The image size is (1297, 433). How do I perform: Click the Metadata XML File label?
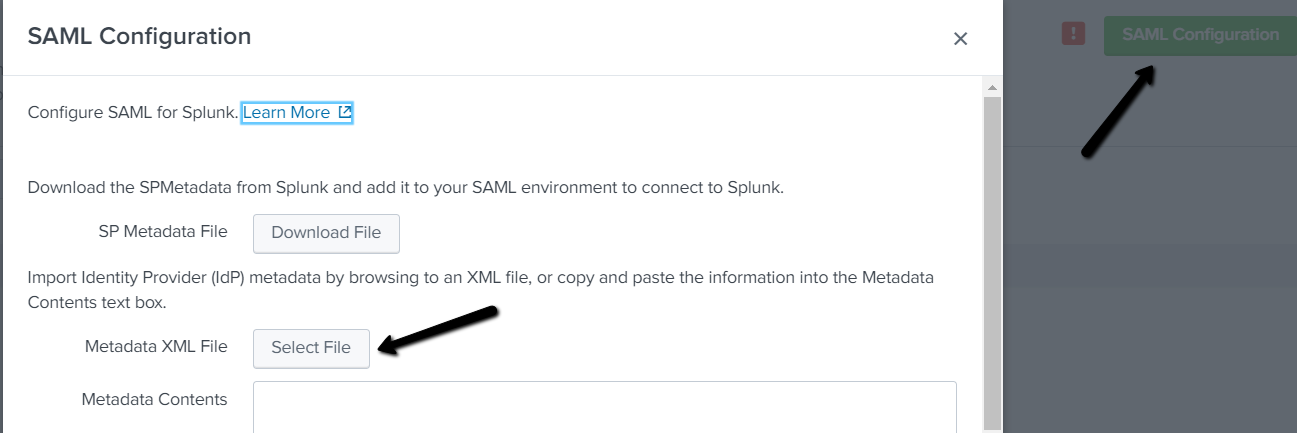click(x=156, y=347)
